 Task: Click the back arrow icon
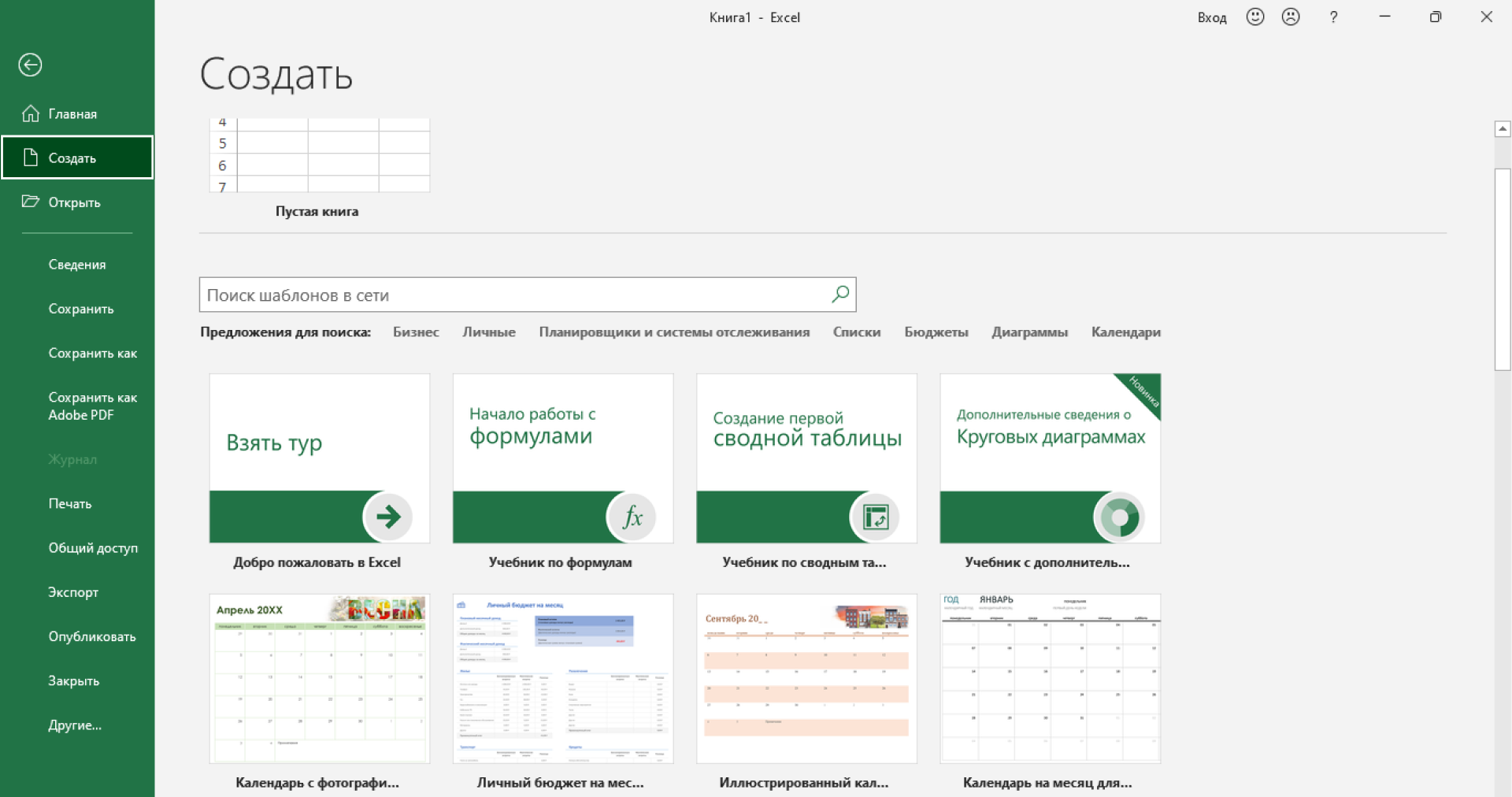pyautogui.click(x=30, y=65)
